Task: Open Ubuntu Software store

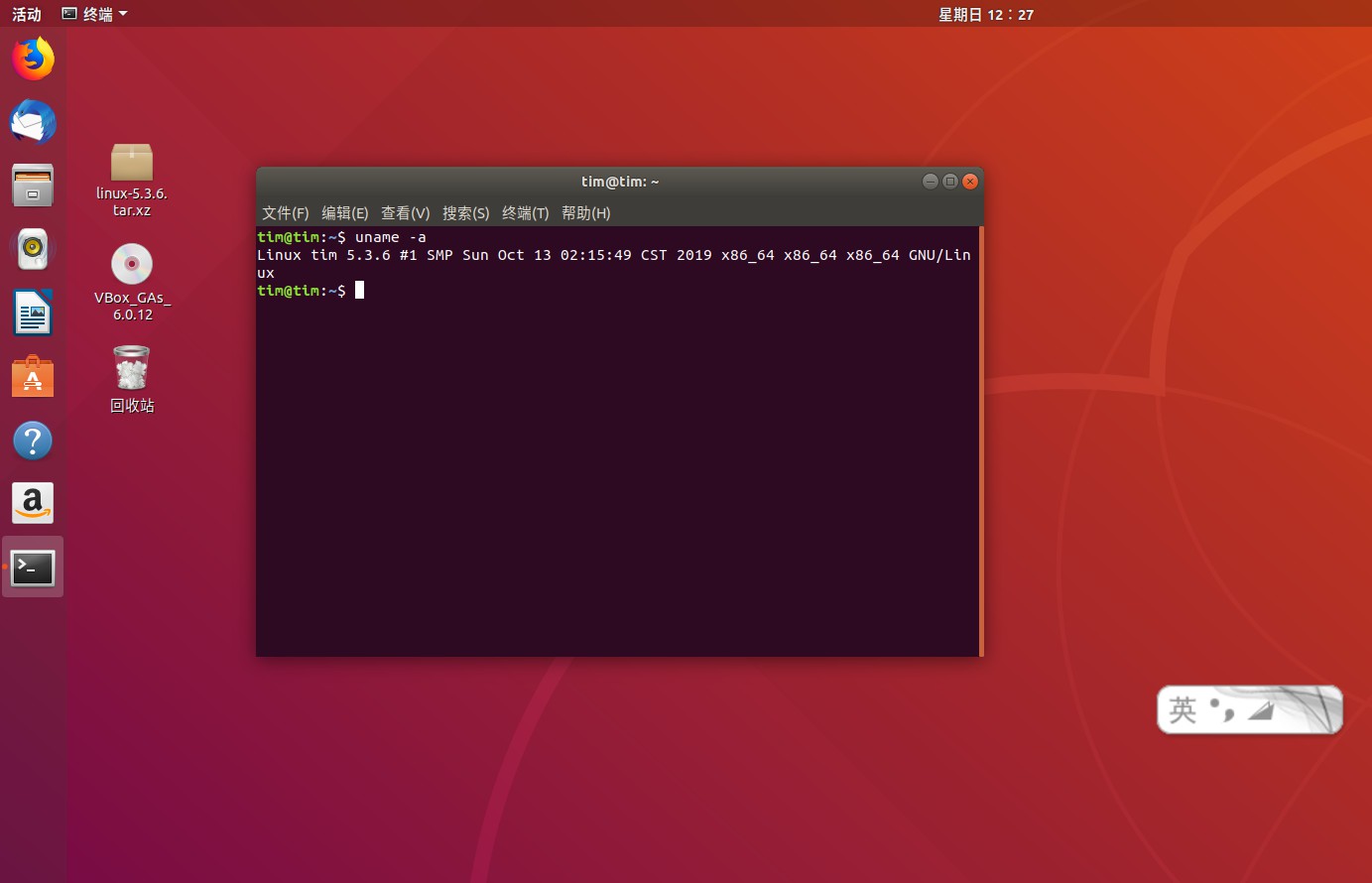Action: 33,377
